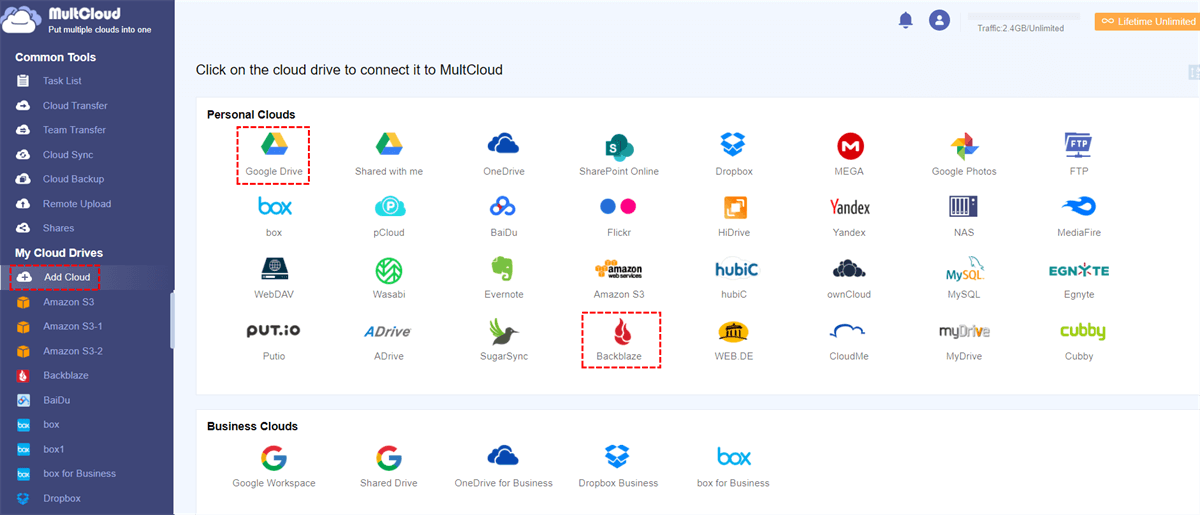Image resolution: width=1200 pixels, height=515 pixels.
Task: Click the sidebar scrollbar
Action: click(172, 322)
